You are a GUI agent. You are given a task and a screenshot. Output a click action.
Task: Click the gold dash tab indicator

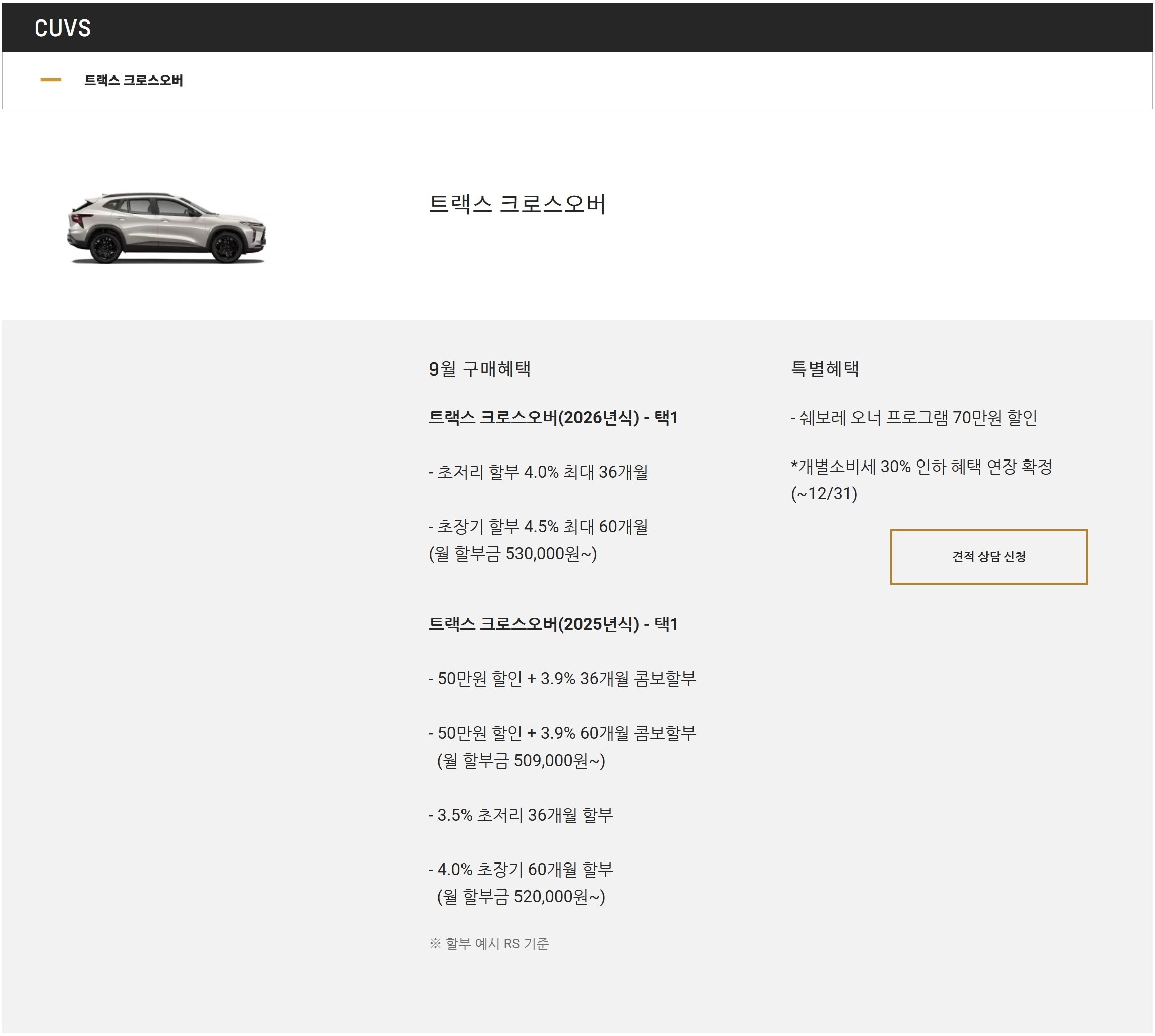(50, 80)
